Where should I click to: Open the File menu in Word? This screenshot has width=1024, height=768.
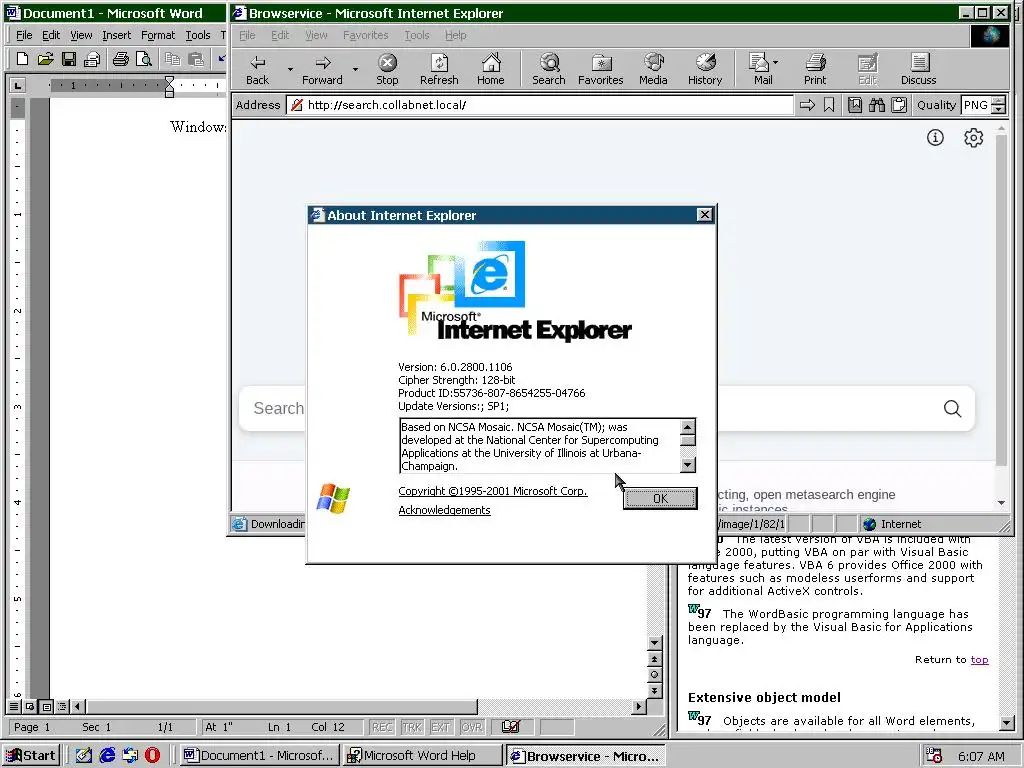(24, 35)
